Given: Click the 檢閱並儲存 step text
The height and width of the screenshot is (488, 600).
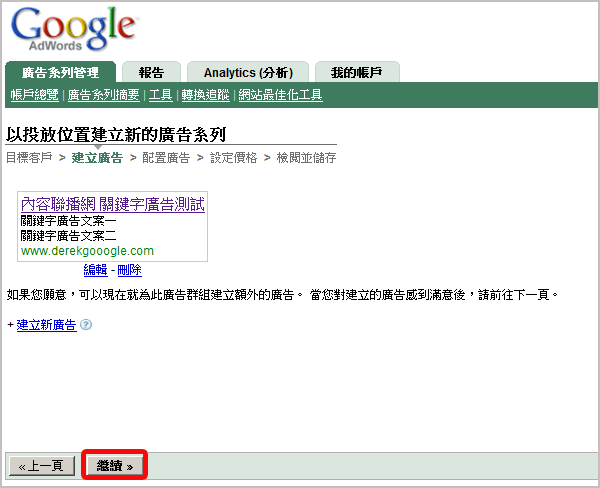Looking at the screenshot, I should pos(306,158).
